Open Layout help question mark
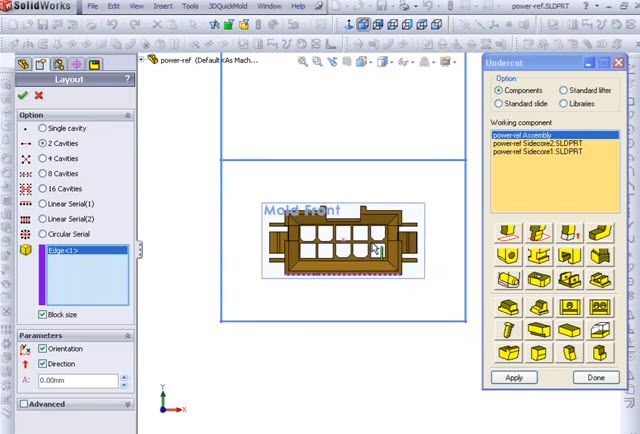Viewport: 640px width, 434px height. click(127, 79)
